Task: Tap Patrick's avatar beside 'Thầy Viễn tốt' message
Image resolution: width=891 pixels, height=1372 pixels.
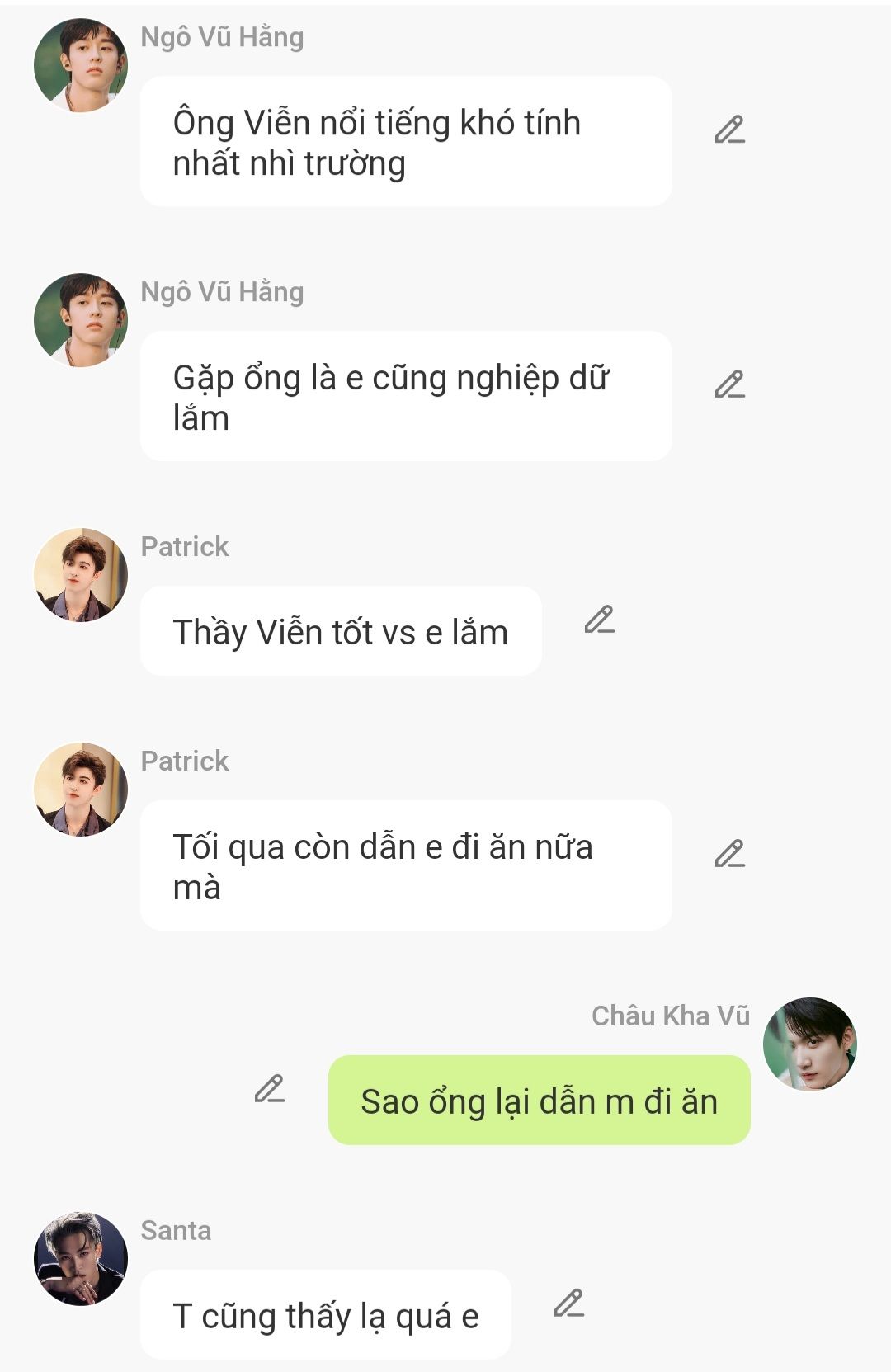Action: pos(81,575)
